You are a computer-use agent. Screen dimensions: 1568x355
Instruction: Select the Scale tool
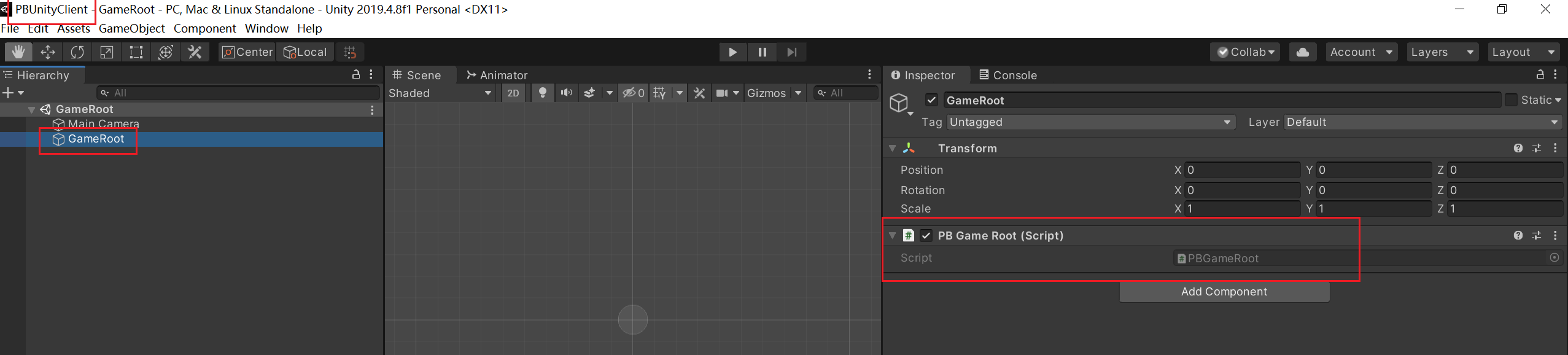pos(107,52)
